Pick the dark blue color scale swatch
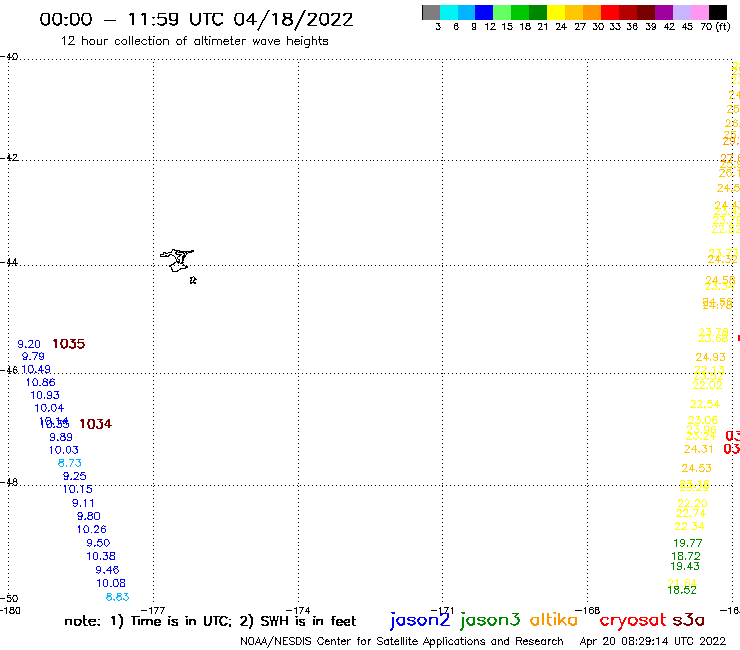This screenshot has width=740, height=650. pyautogui.click(x=485, y=12)
